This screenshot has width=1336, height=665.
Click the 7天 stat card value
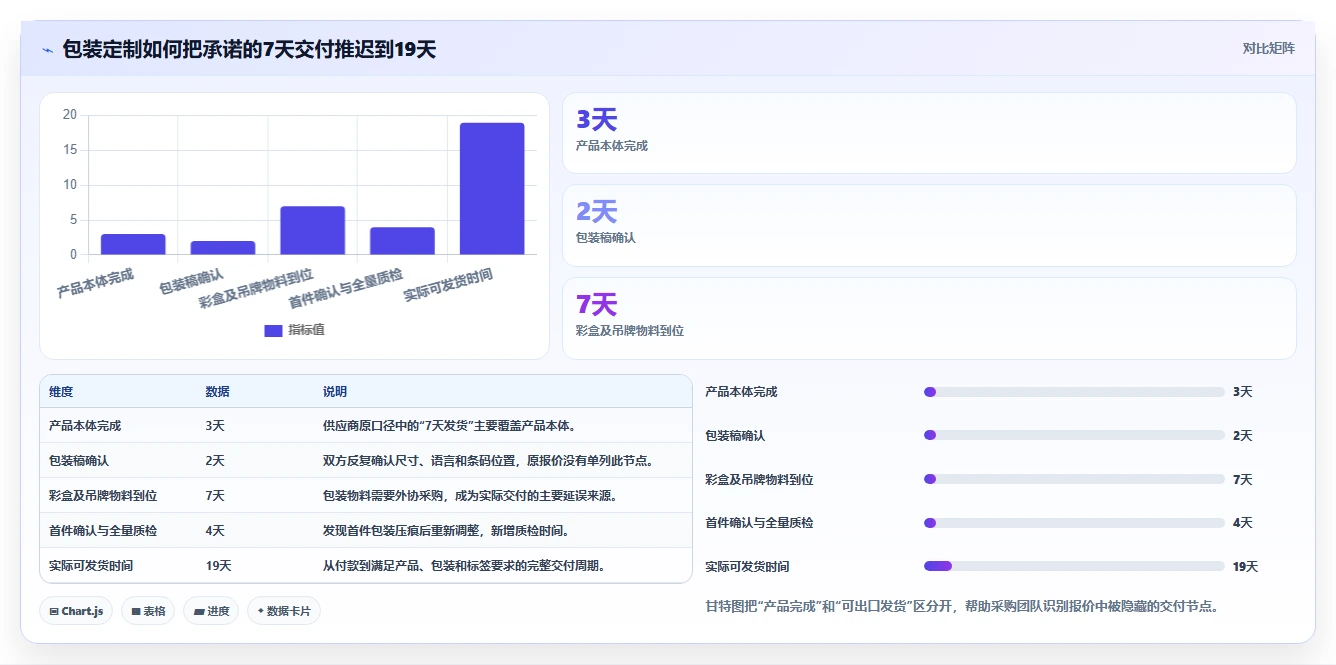click(597, 304)
